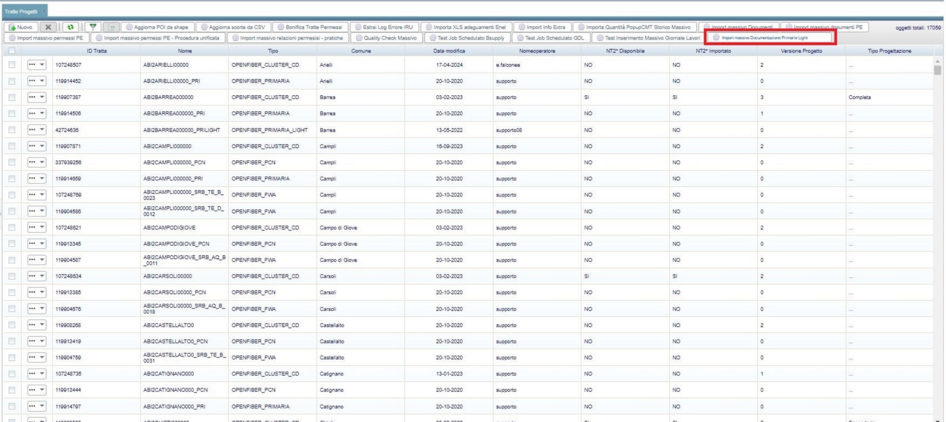Click the scrollbar up arrow
The width and height of the screenshot is (946, 422).
(938, 60)
